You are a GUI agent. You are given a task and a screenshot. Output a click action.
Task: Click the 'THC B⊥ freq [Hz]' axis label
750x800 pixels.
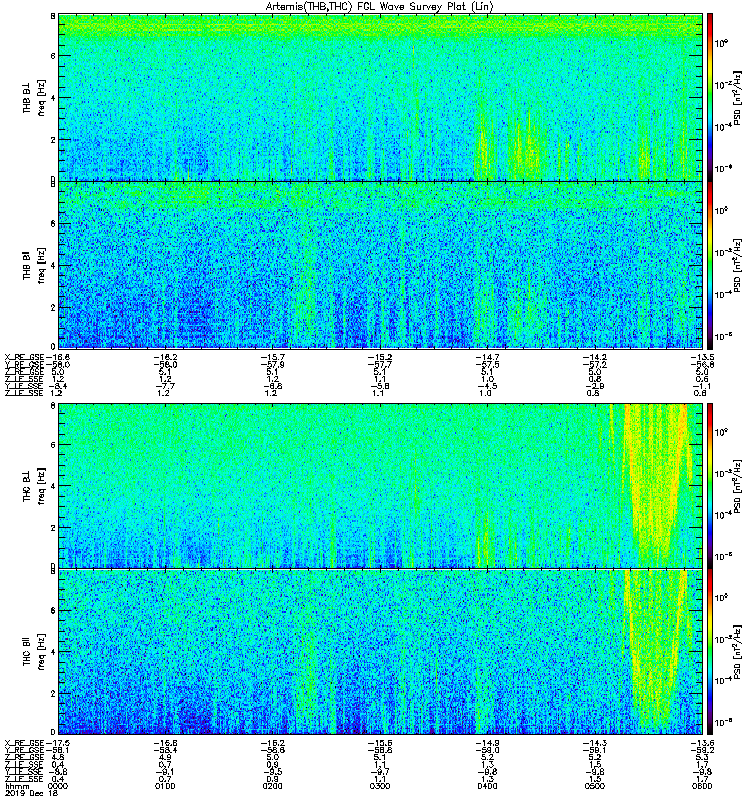pos(34,486)
